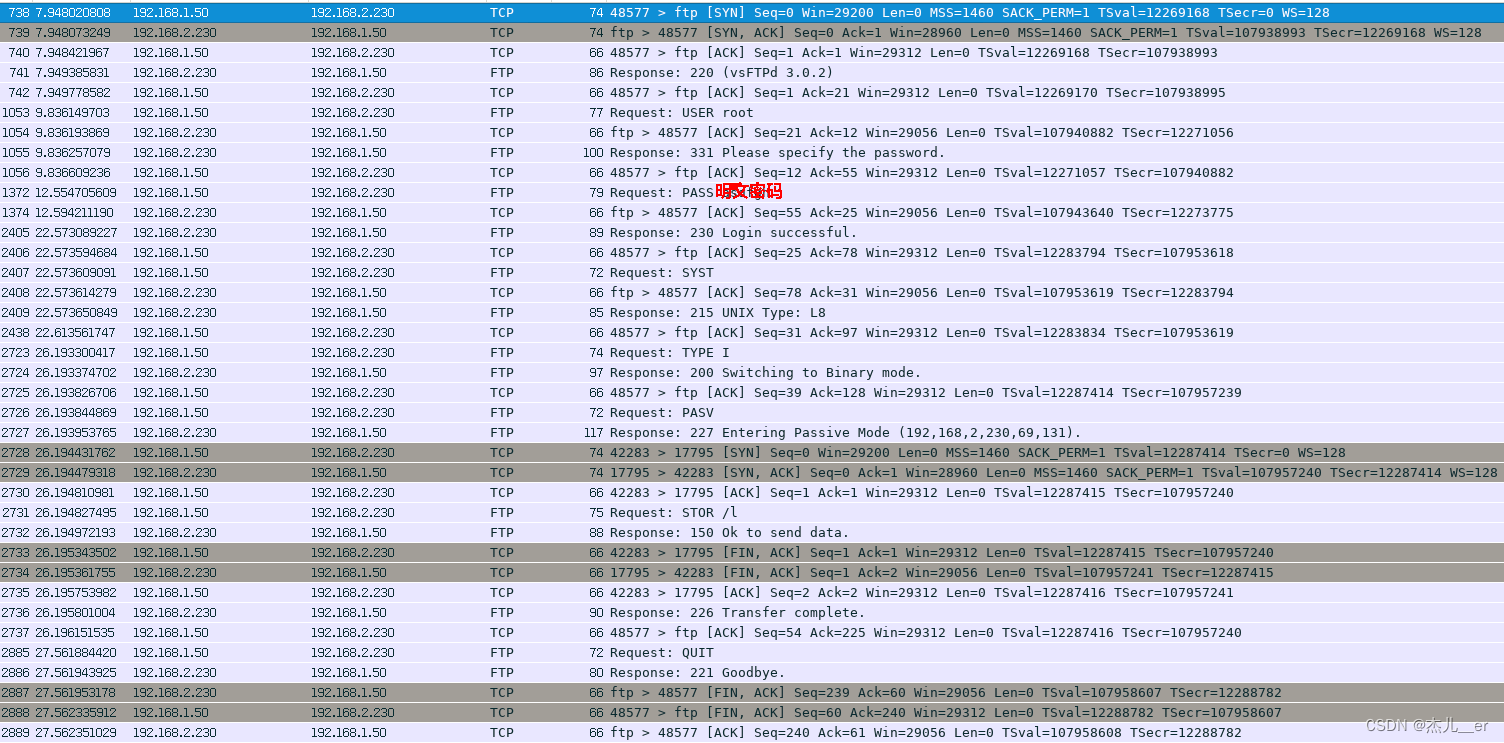Click packet 2408 ACK Seq=78 Ack=31
This screenshot has width=1504, height=743.
pyautogui.click(x=752, y=293)
